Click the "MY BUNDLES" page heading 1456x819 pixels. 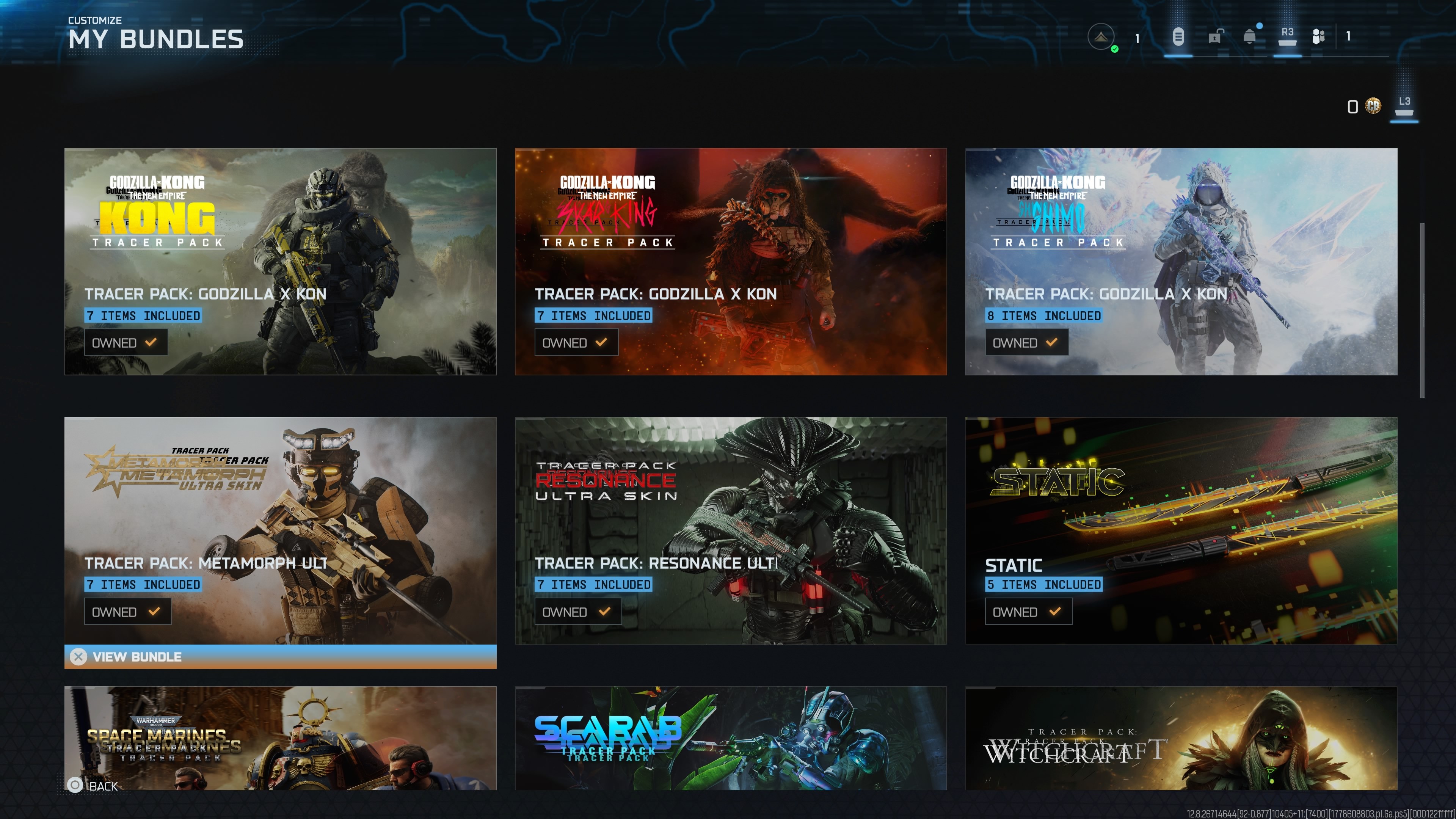click(x=156, y=39)
